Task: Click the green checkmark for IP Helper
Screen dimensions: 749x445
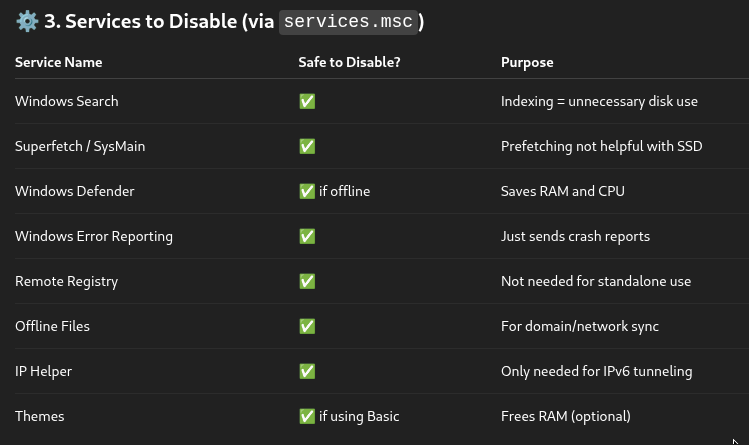Action: point(307,371)
